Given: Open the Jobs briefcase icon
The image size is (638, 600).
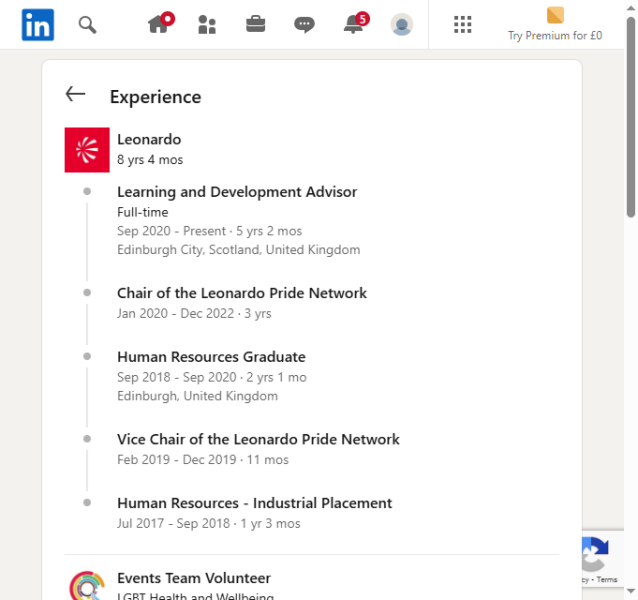Looking at the screenshot, I should [256, 25].
